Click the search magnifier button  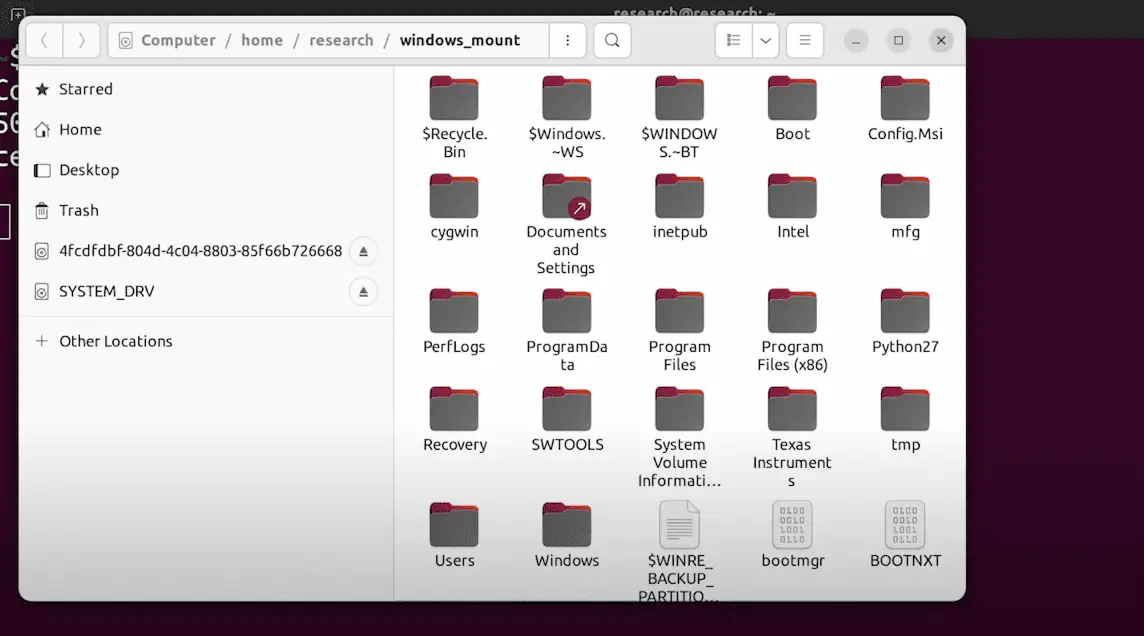tap(612, 41)
